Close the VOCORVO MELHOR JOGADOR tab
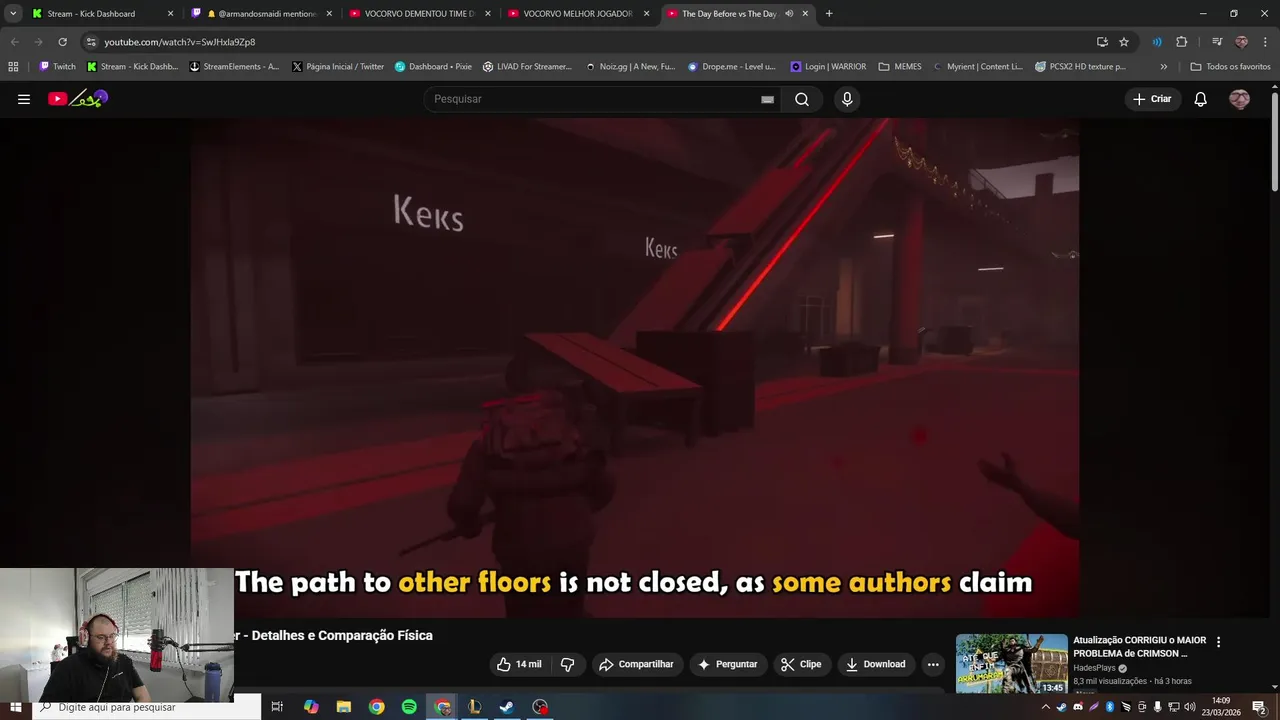This screenshot has height=720, width=1280. (647, 14)
